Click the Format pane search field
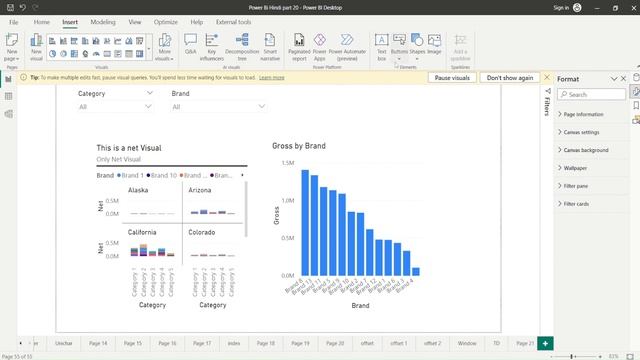Image resolution: width=640 pixels, height=360 pixels. tap(591, 94)
